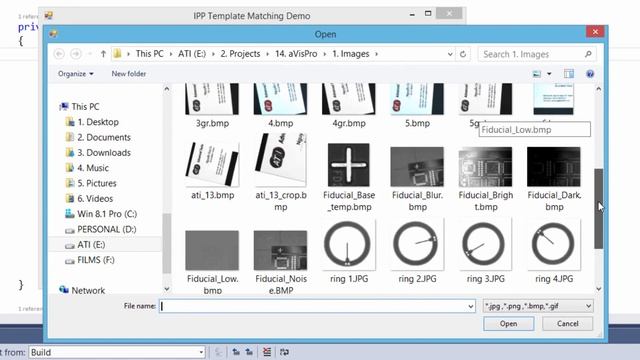Select ATI (E:) in the address breadcrumb
Screen dimensions: 640x360
coord(192,54)
